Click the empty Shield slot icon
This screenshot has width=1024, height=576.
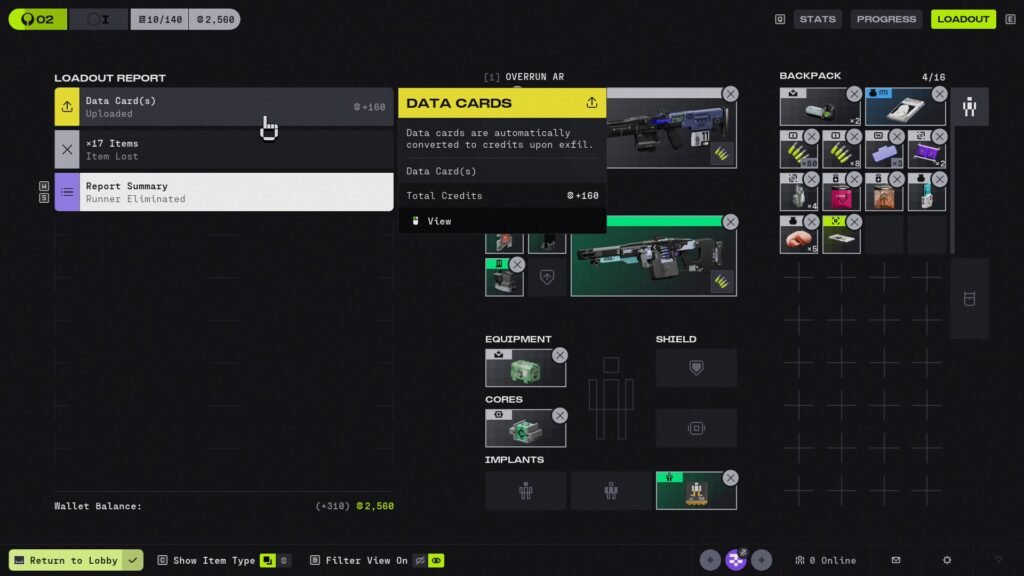(x=696, y=368)
